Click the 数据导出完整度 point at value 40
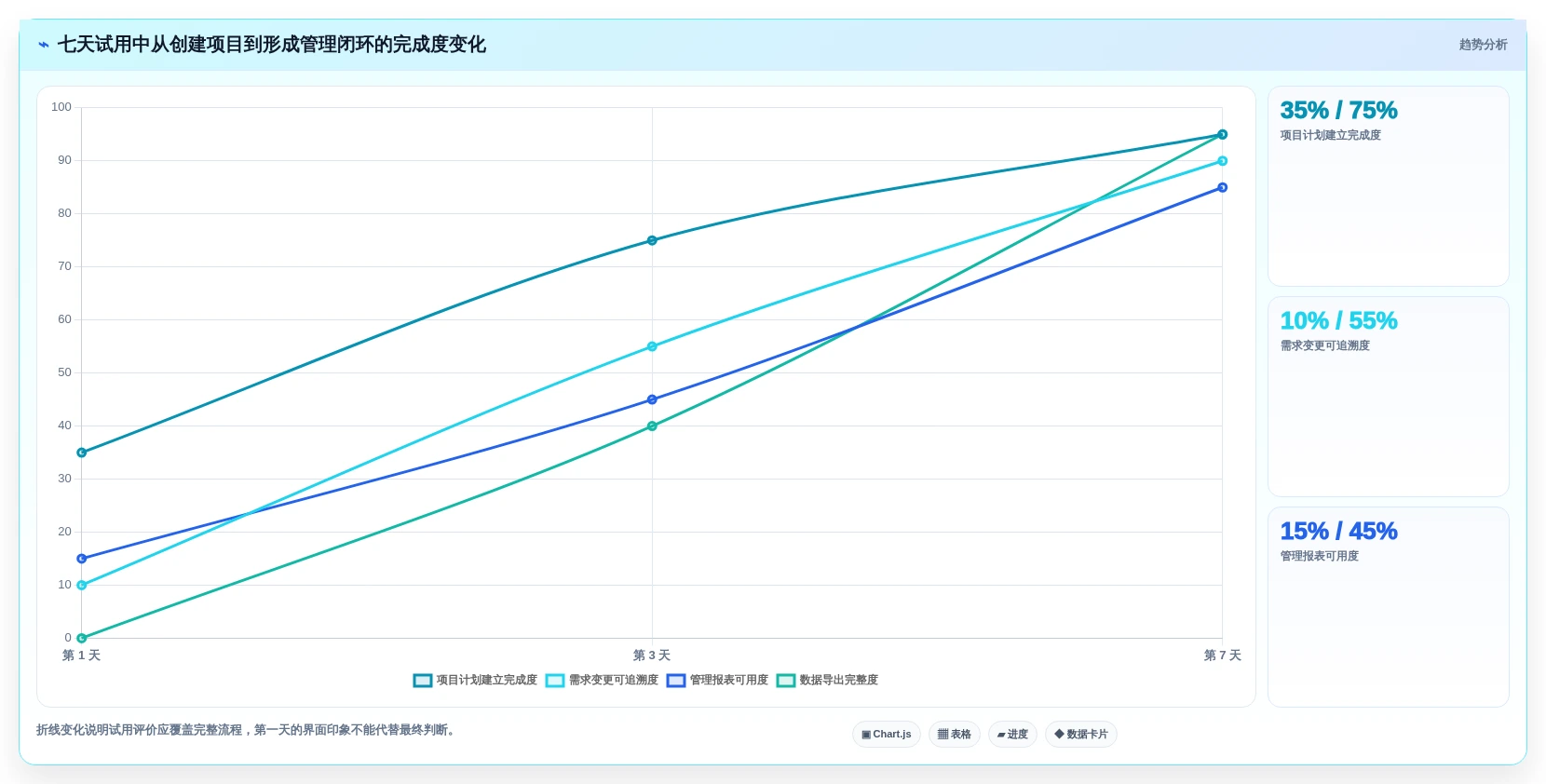The height and width of the screenshot is (784, 1546). [652, 426]
